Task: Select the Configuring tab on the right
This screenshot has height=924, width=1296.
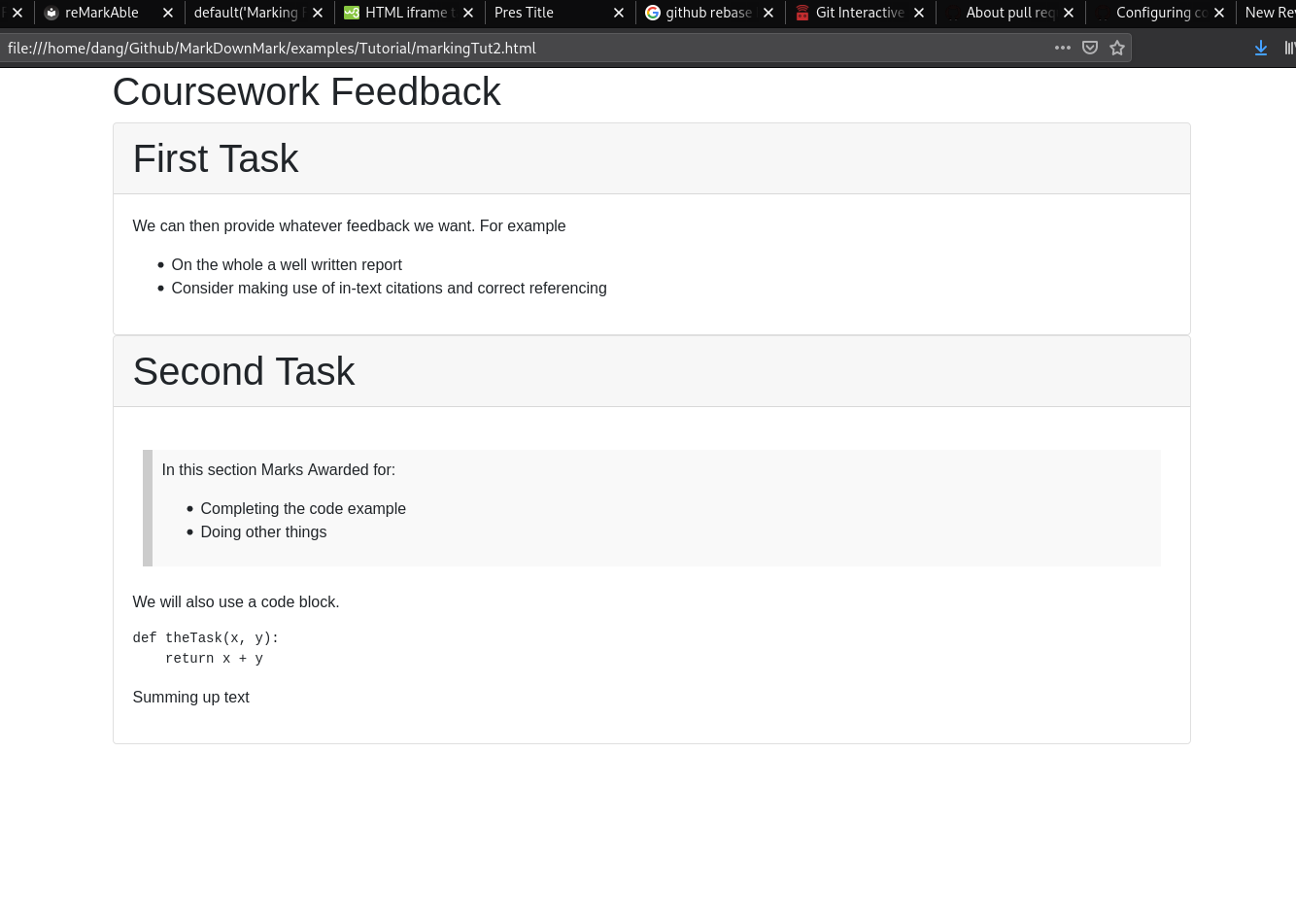Action: [1161, 13]
